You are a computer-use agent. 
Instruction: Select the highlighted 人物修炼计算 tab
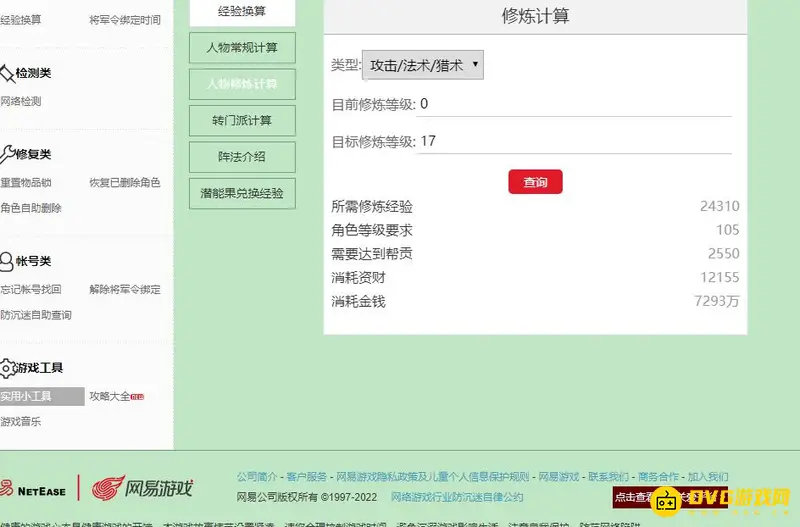[x=242, y=84]
